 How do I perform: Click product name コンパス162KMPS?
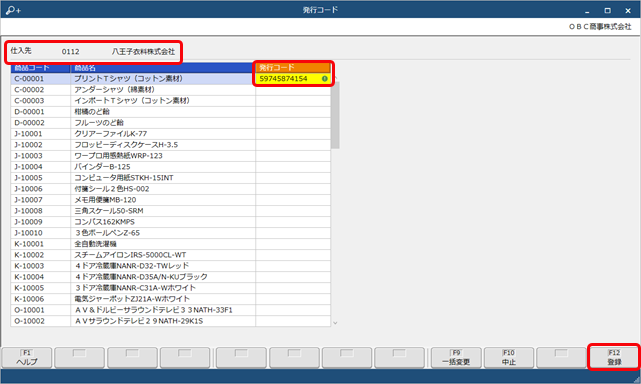point(104,222)
